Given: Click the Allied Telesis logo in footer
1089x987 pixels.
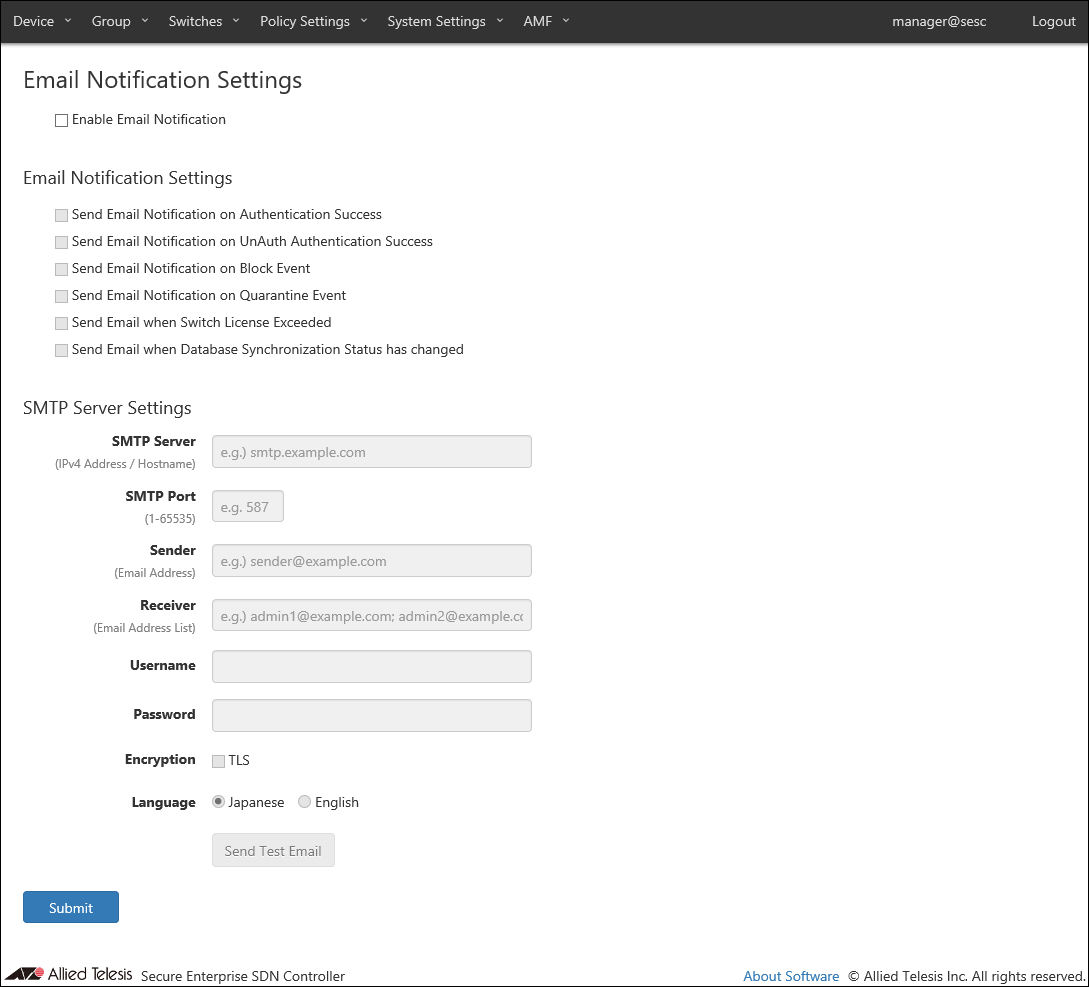Looking at the screenshot, I should click(x=69, y=974).
